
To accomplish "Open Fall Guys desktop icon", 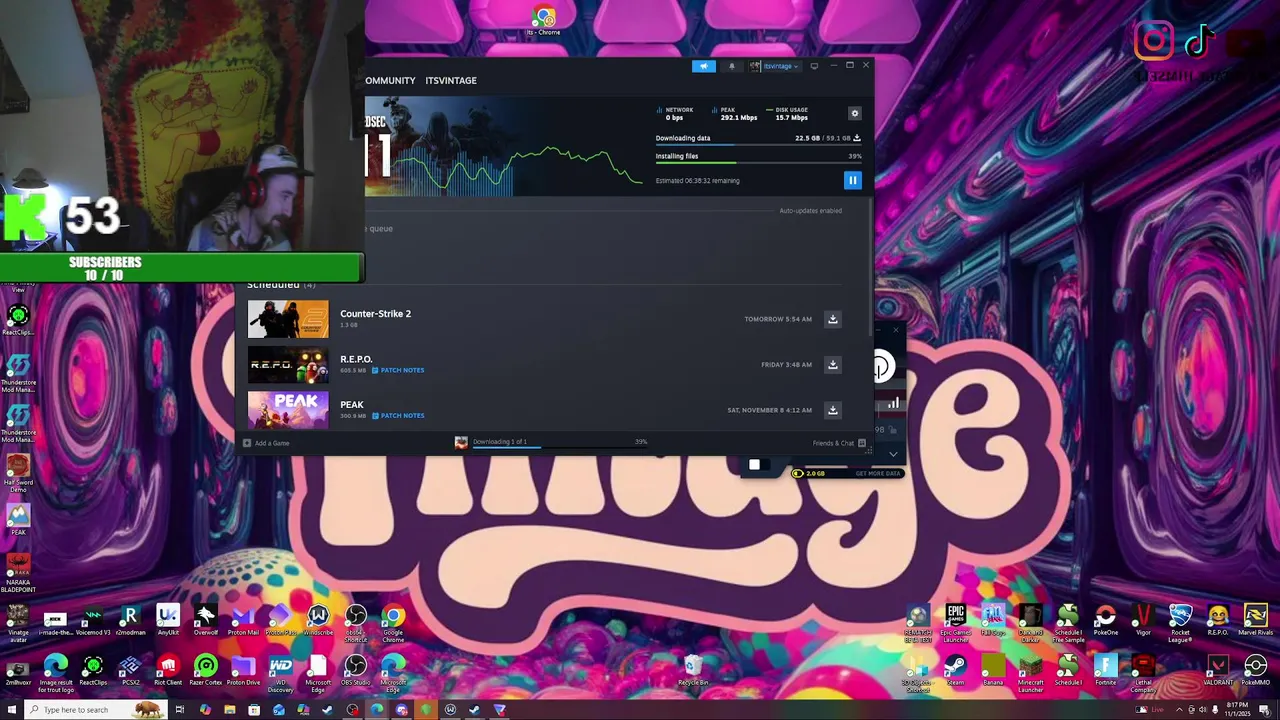I will (x=993, y=620).
